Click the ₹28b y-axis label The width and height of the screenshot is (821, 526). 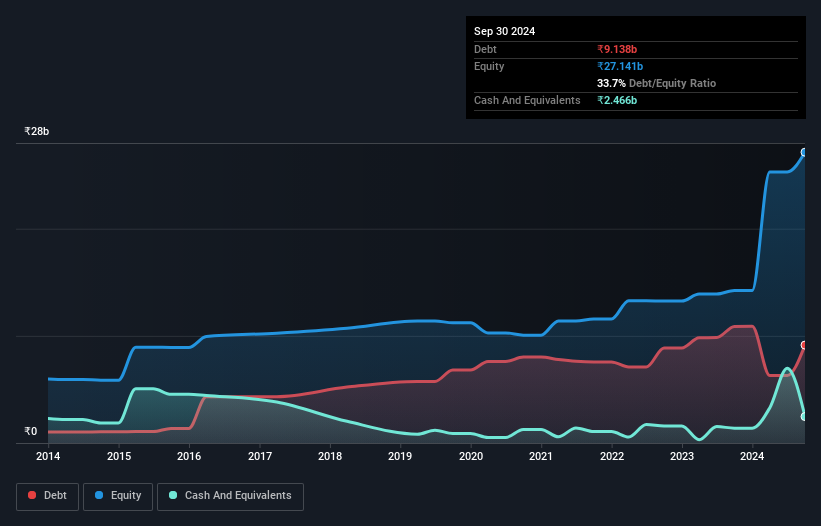[x=37, y=131]
